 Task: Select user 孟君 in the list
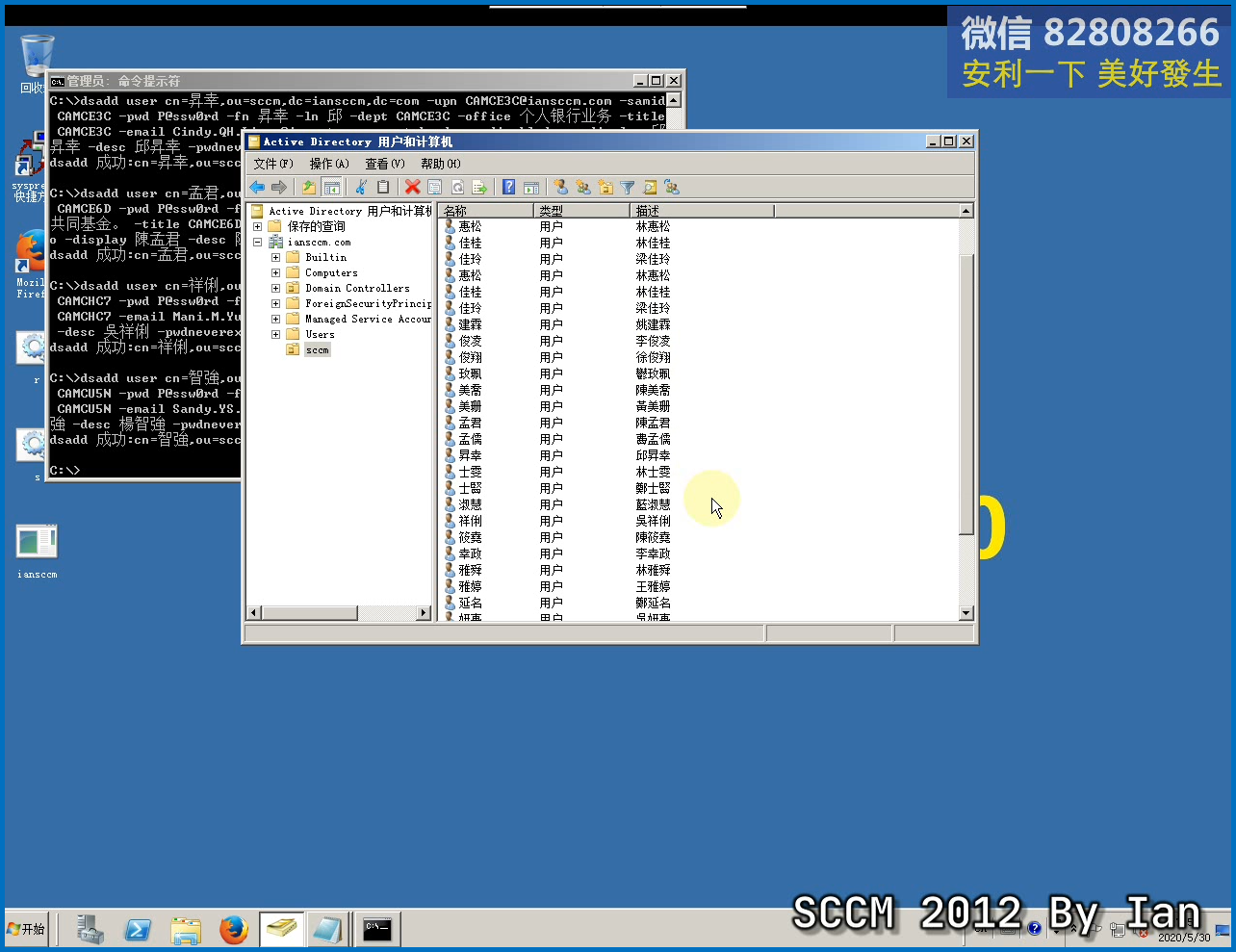[x=470, y=423]
